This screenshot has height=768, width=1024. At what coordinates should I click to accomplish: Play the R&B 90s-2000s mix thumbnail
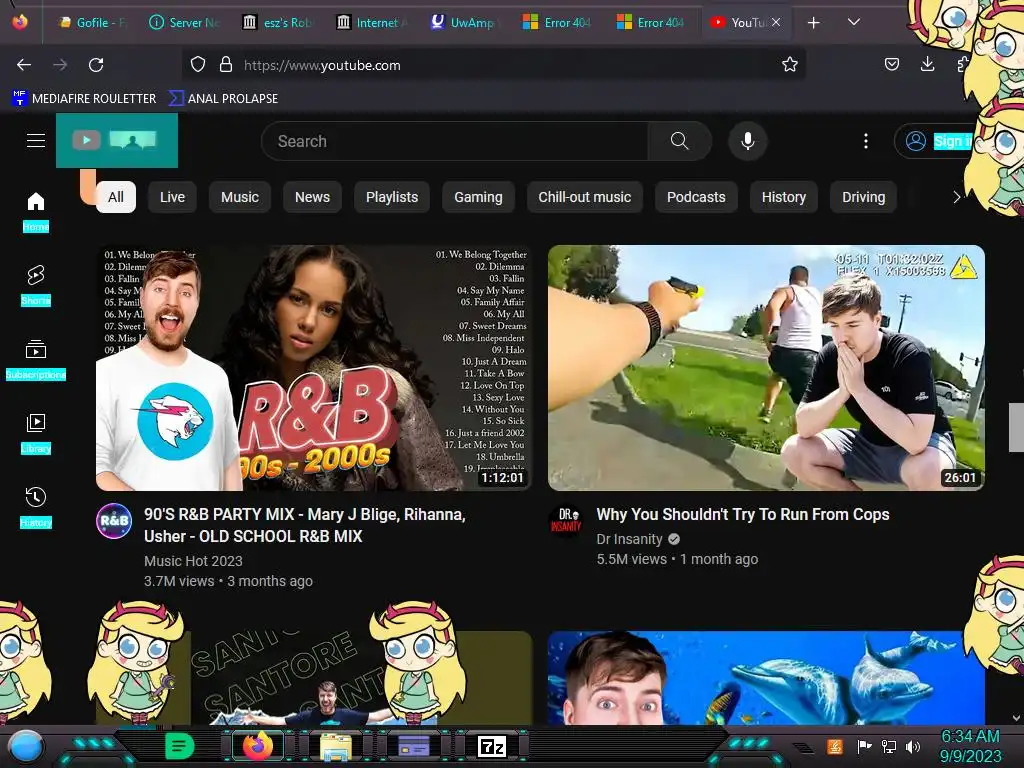[x=314, y=368]
